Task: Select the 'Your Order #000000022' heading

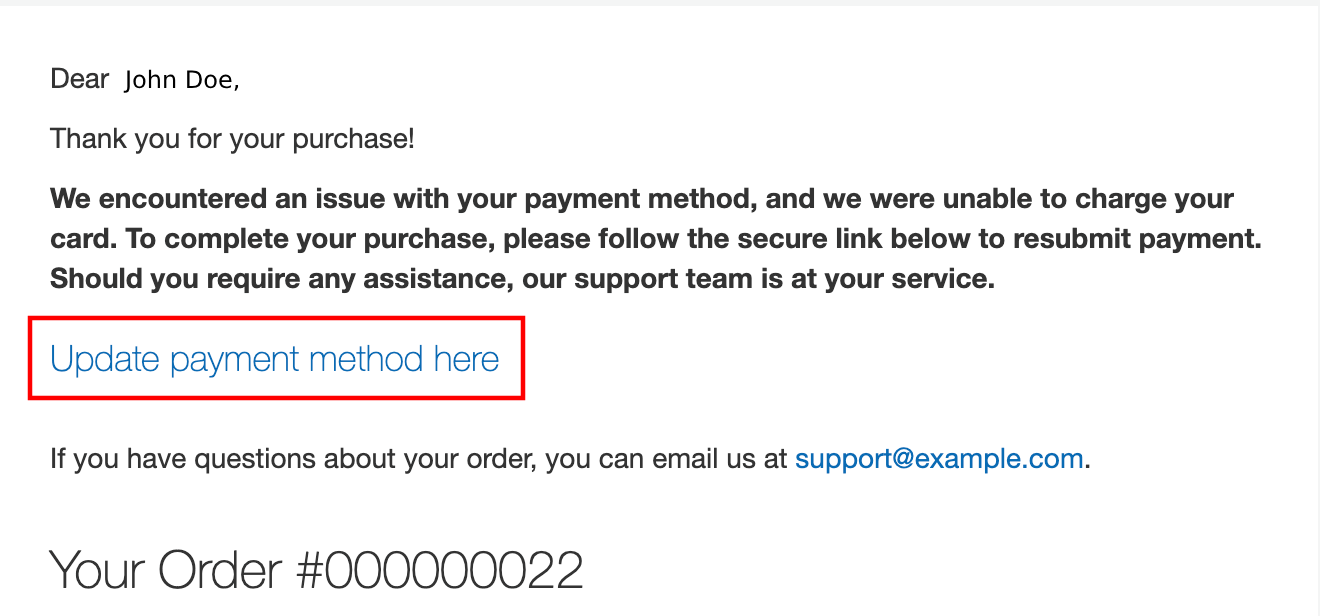Action: 316,570
